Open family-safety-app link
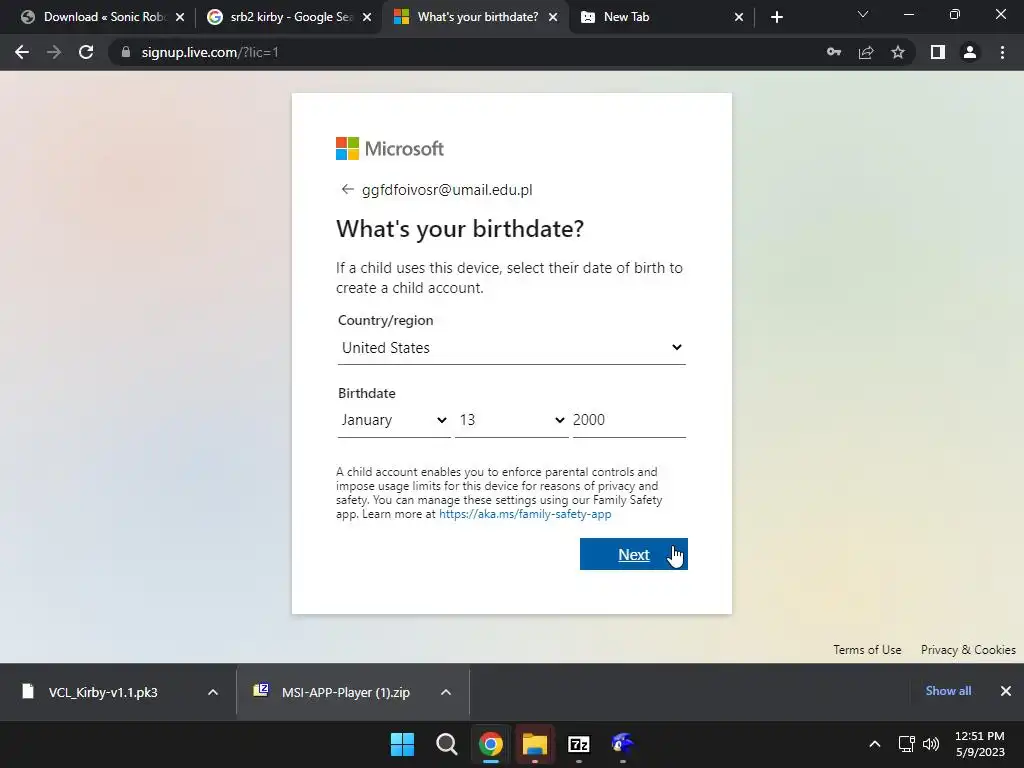1024x768 pixels. tap(525, 514)
